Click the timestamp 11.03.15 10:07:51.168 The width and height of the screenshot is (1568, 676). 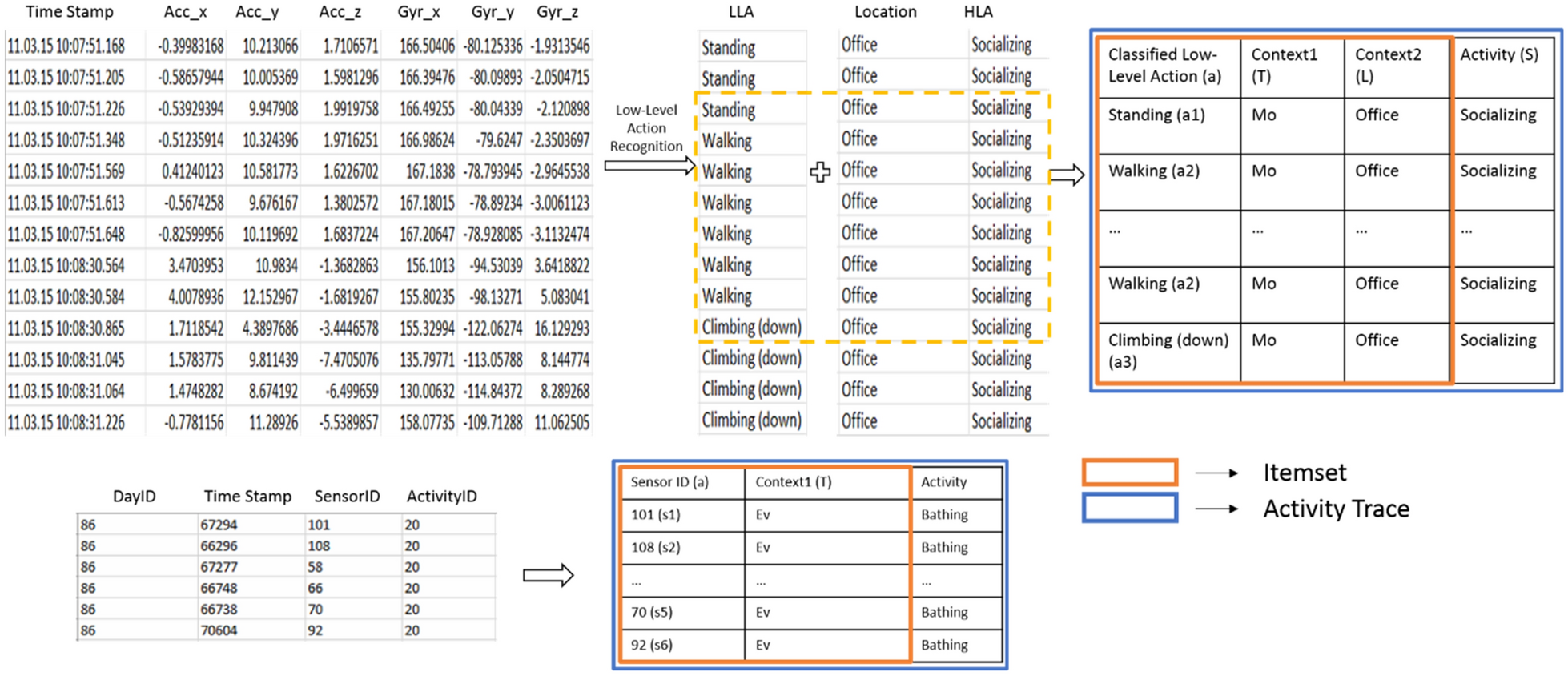pos(66,46)
